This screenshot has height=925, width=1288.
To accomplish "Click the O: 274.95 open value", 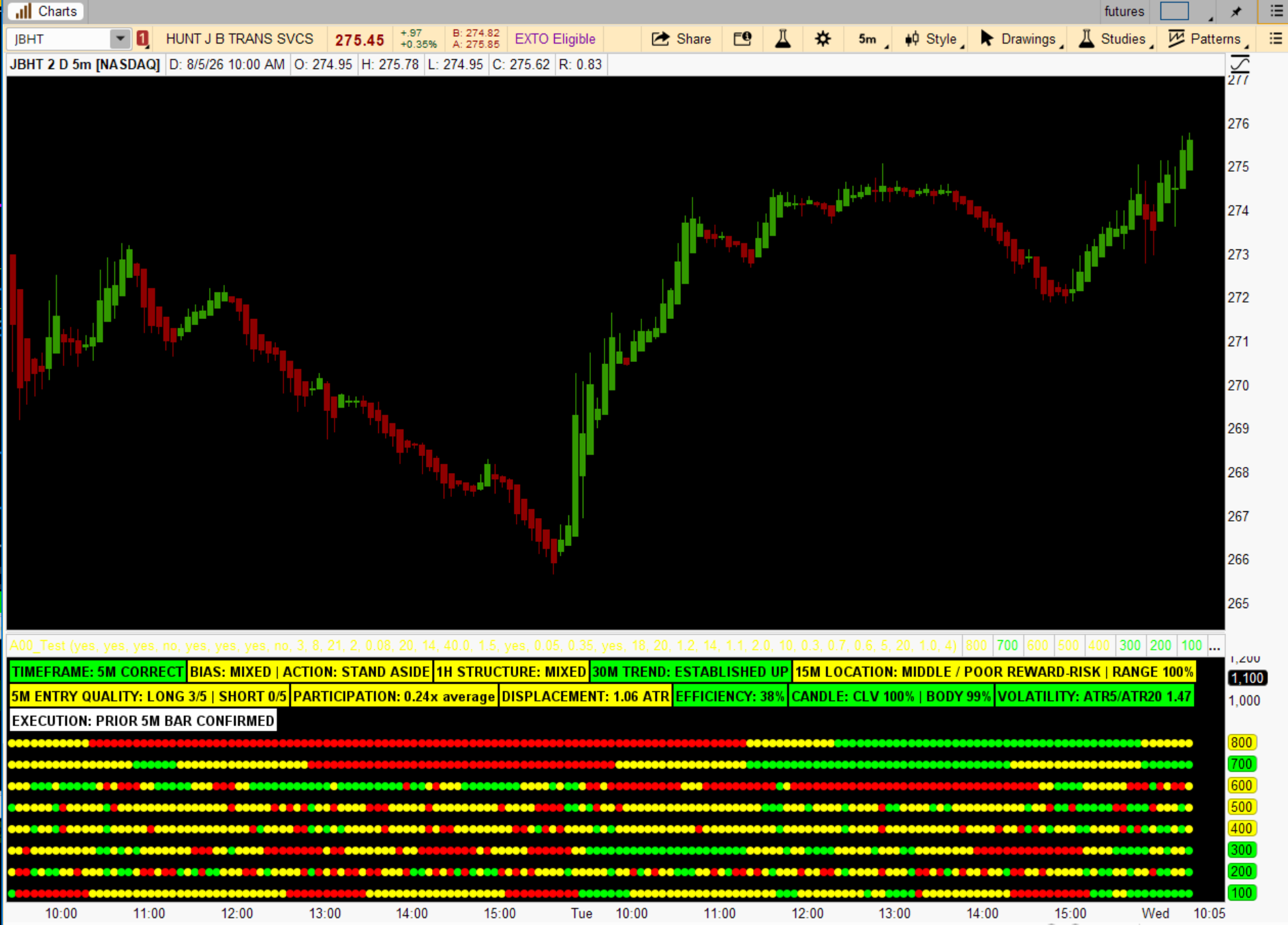I will (323, 65).
